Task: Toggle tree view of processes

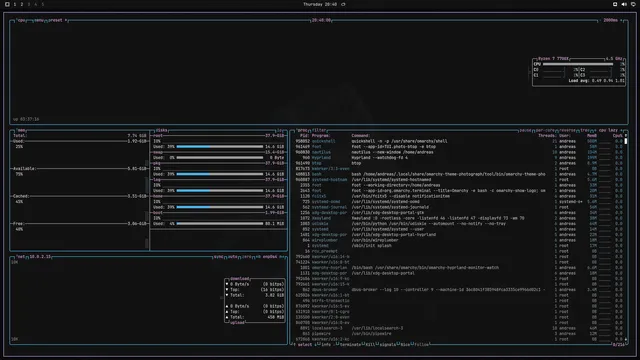Action: point(584,130)
